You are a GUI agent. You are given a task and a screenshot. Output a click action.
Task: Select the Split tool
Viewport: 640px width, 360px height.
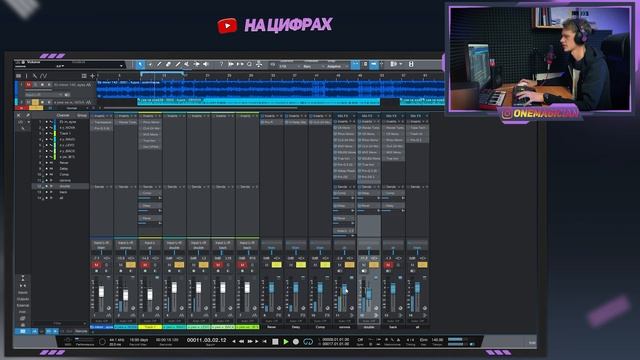(x=159, y=64)
